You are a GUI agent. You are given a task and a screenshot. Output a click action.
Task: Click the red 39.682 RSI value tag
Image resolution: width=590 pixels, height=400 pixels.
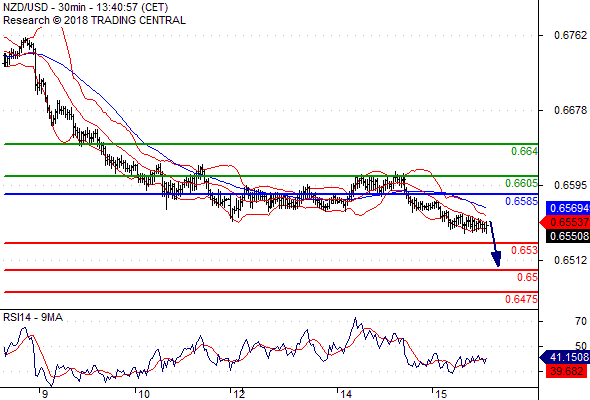point(566,371)
